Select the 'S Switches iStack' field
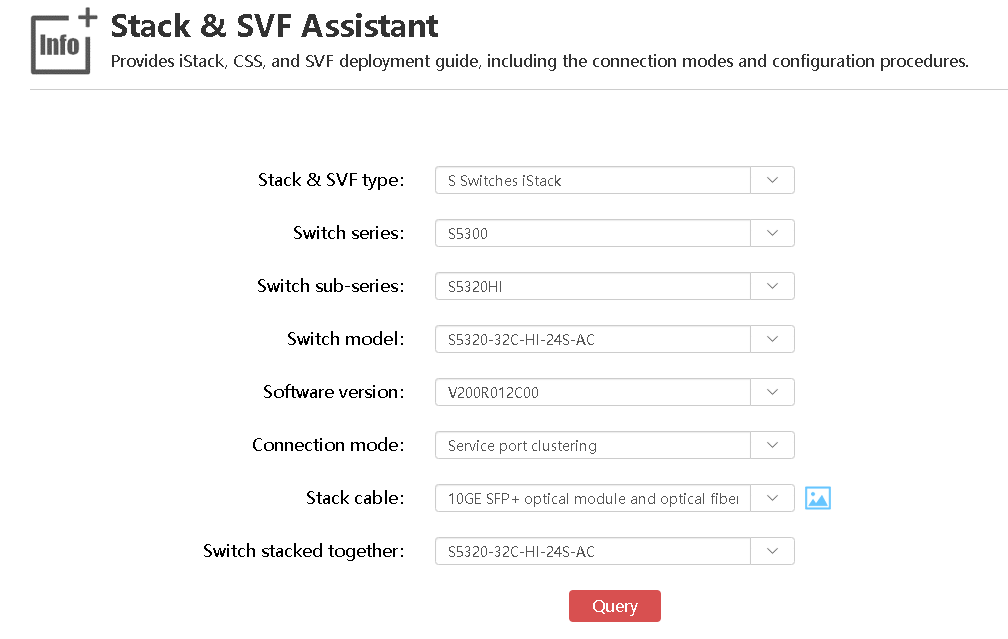Screen dimensions: 1008x639 coord(593,180)
